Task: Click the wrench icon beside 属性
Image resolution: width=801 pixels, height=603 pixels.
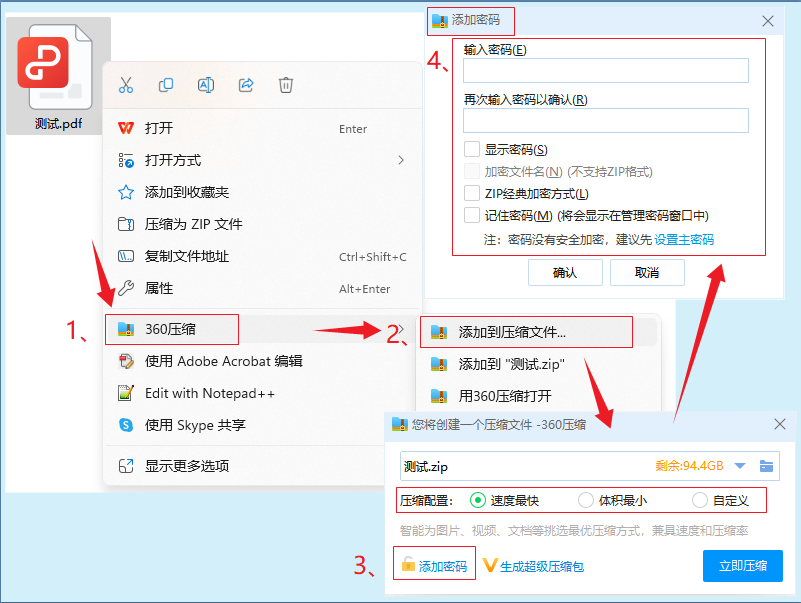Action: coord(126,288)
